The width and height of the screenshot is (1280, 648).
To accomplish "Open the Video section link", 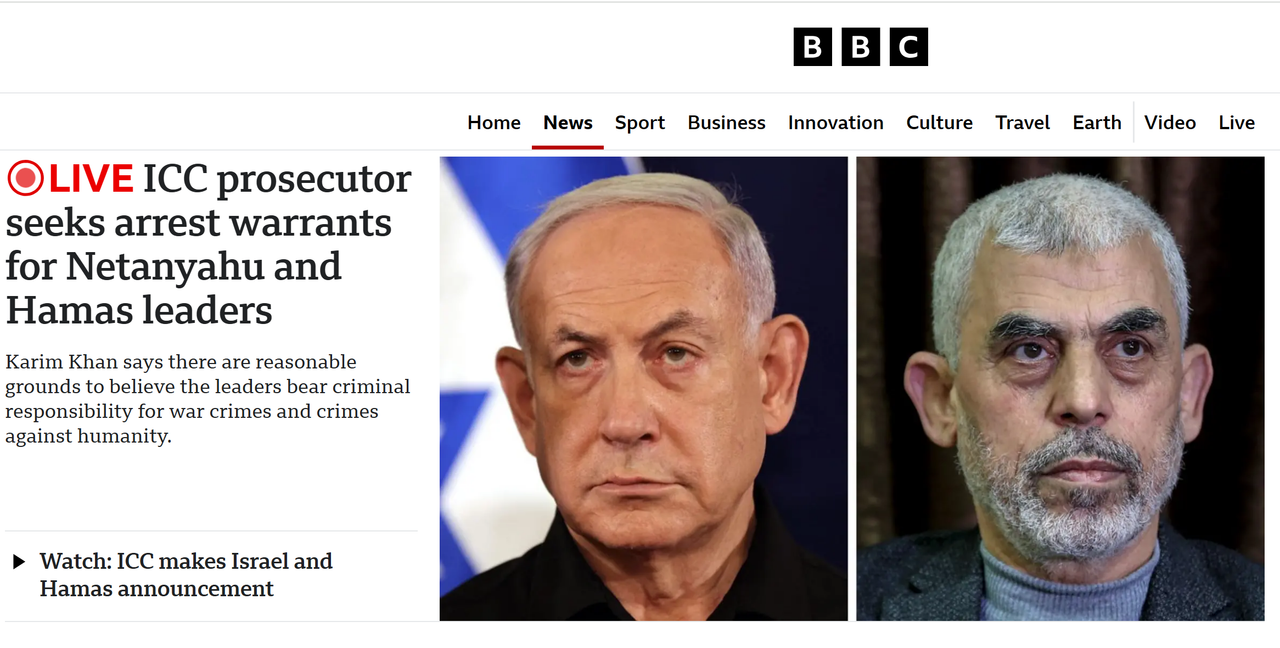I will tap(1170, 123).
